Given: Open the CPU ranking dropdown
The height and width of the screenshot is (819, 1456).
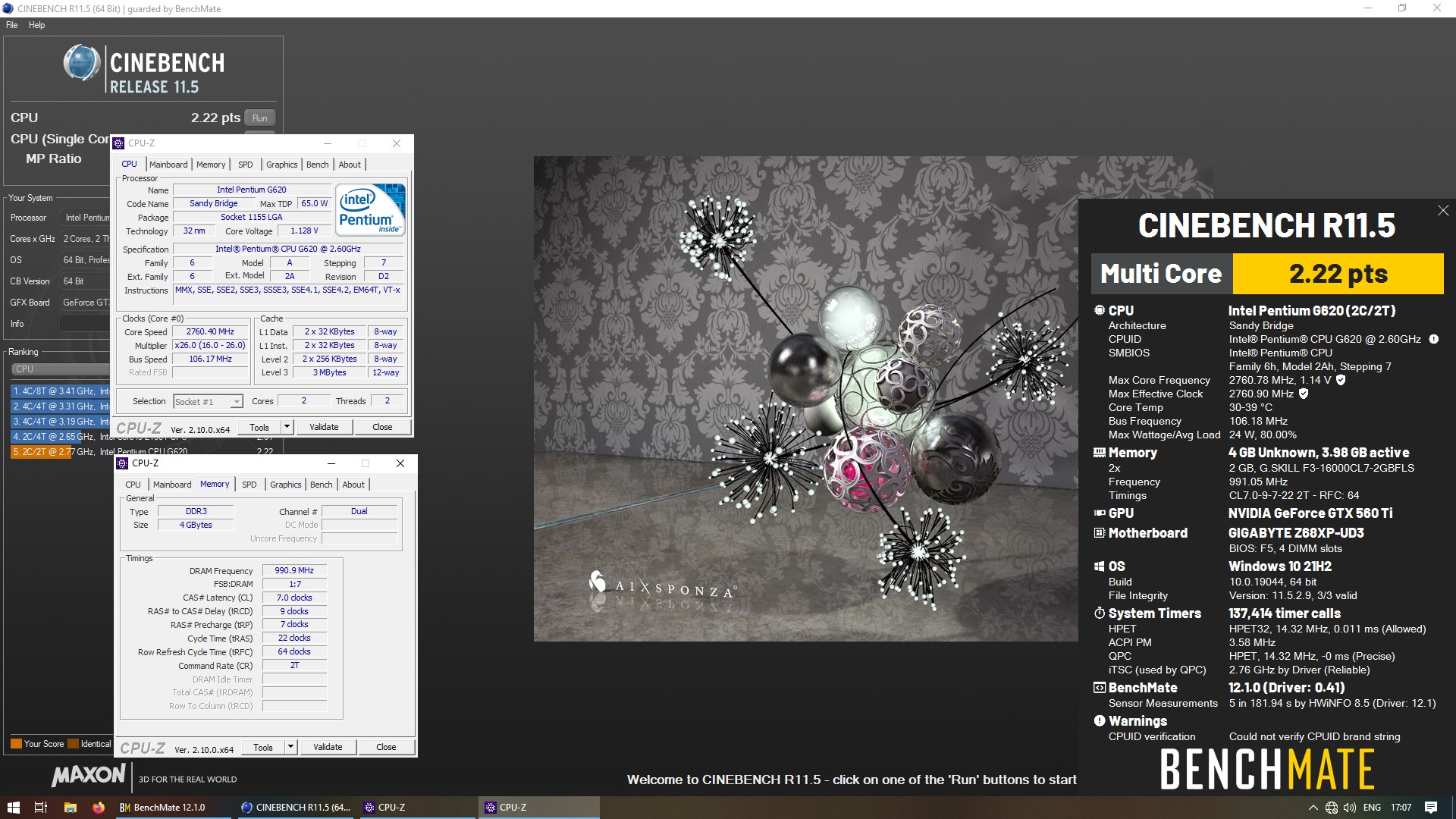Looking at the screenshot, I should [61, 369].
